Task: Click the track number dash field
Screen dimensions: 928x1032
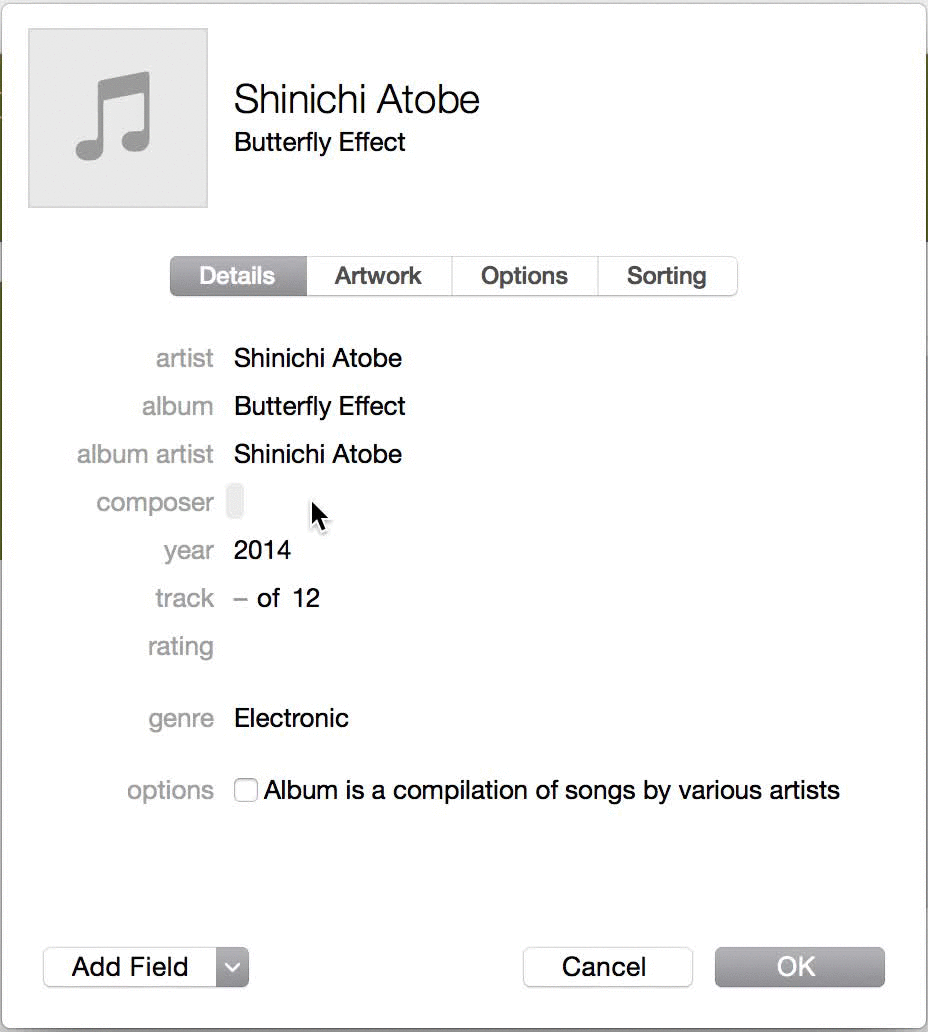Action: [240, 598]
